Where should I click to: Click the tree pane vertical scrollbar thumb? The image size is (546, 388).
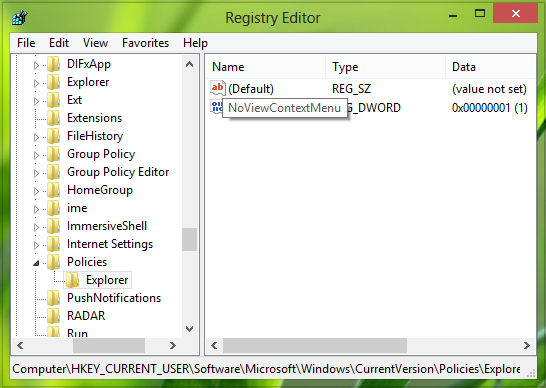click(x=189, y=239)
